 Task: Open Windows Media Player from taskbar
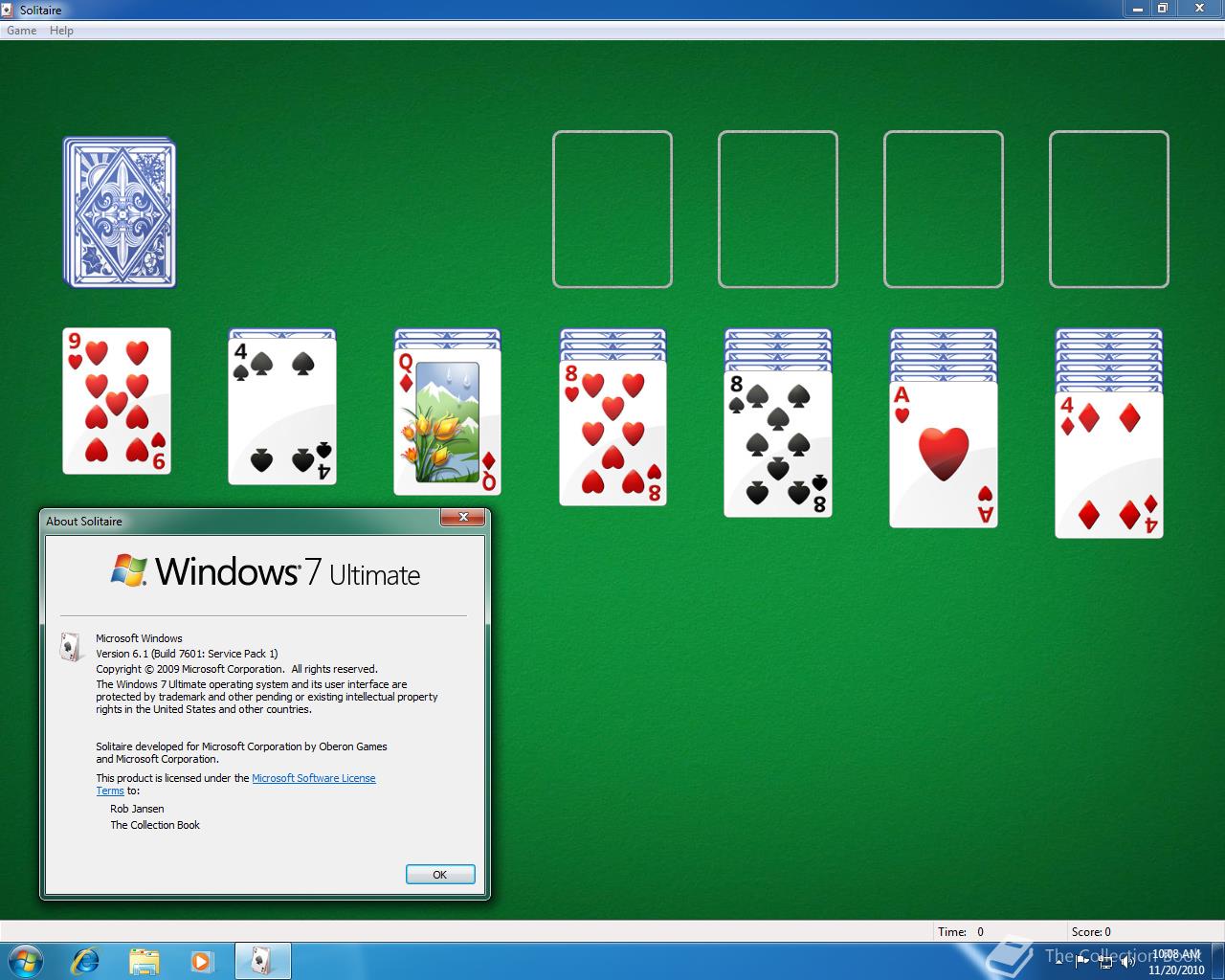[x=202, y=960]
